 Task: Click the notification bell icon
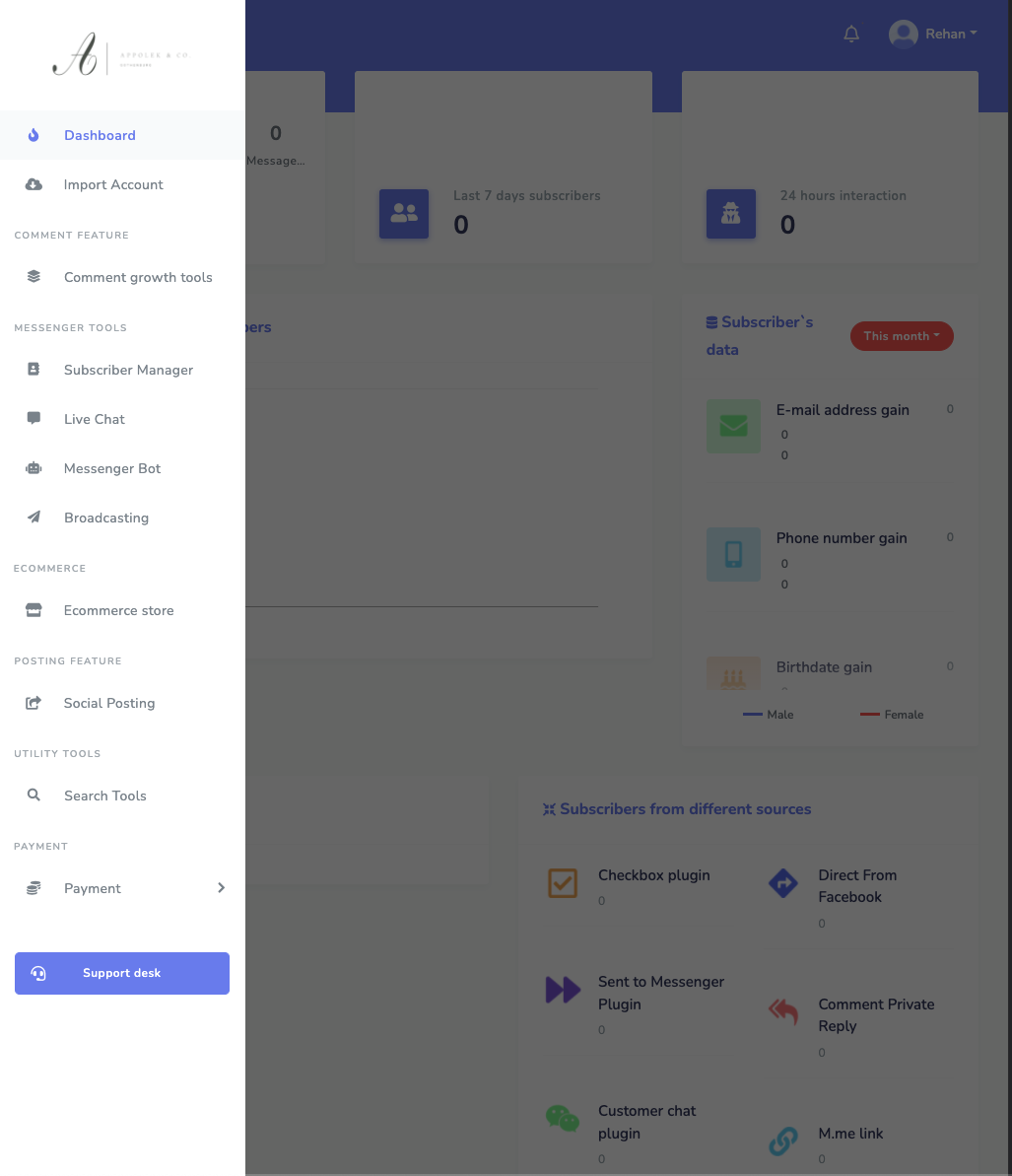pyautogui.click(x=851, y=35)
